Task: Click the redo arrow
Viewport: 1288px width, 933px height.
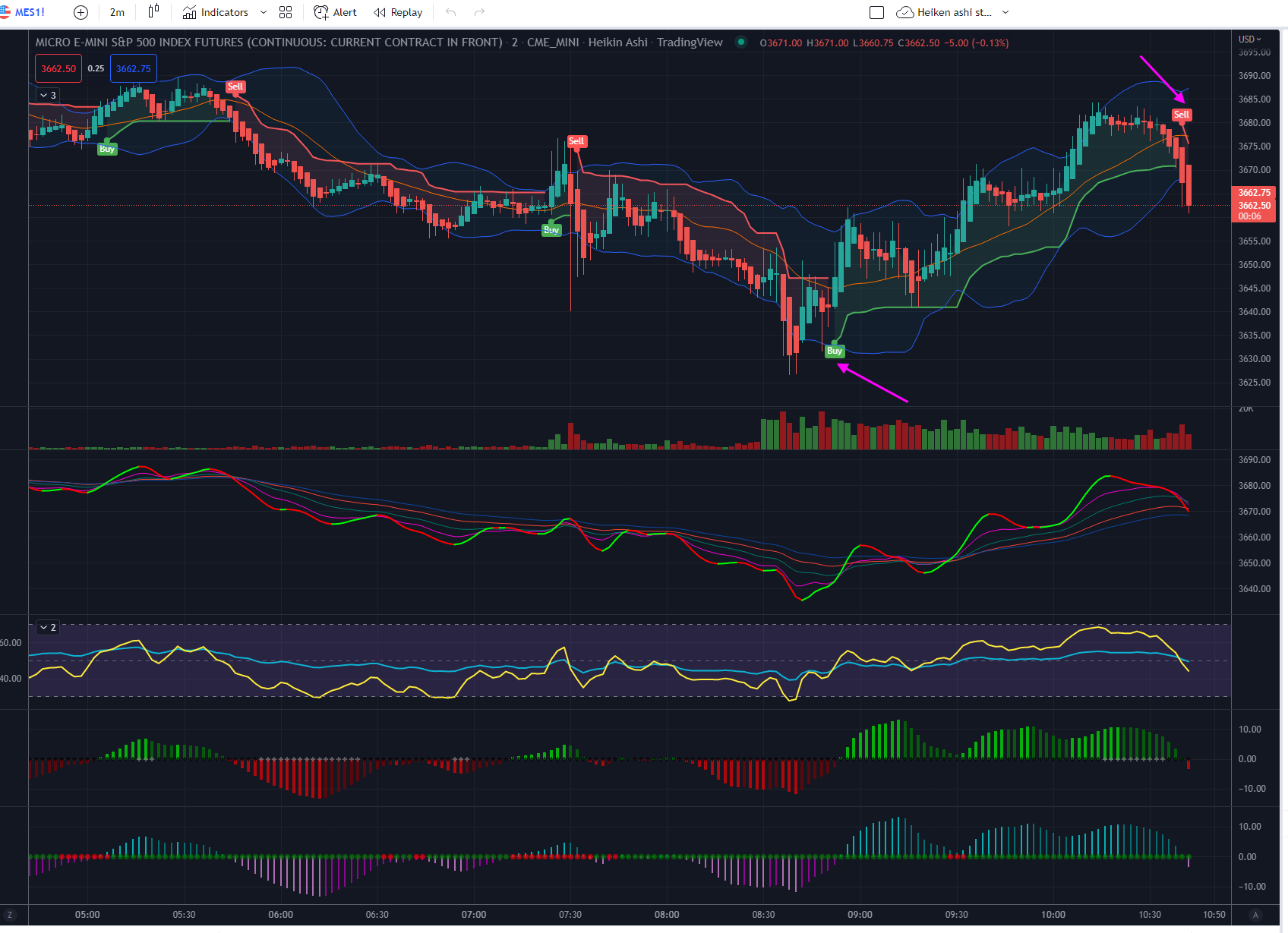Action: point(479,13)
